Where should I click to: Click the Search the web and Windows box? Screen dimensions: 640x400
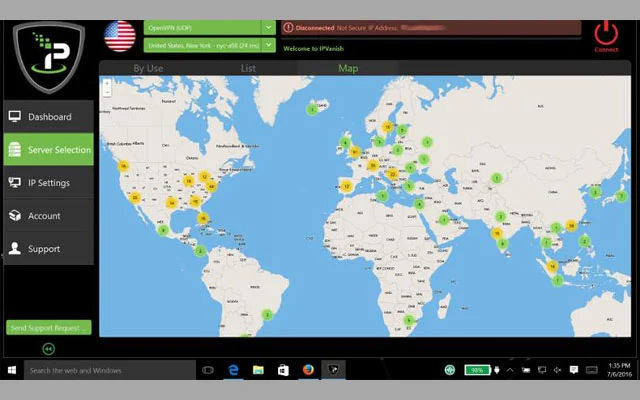110,370
